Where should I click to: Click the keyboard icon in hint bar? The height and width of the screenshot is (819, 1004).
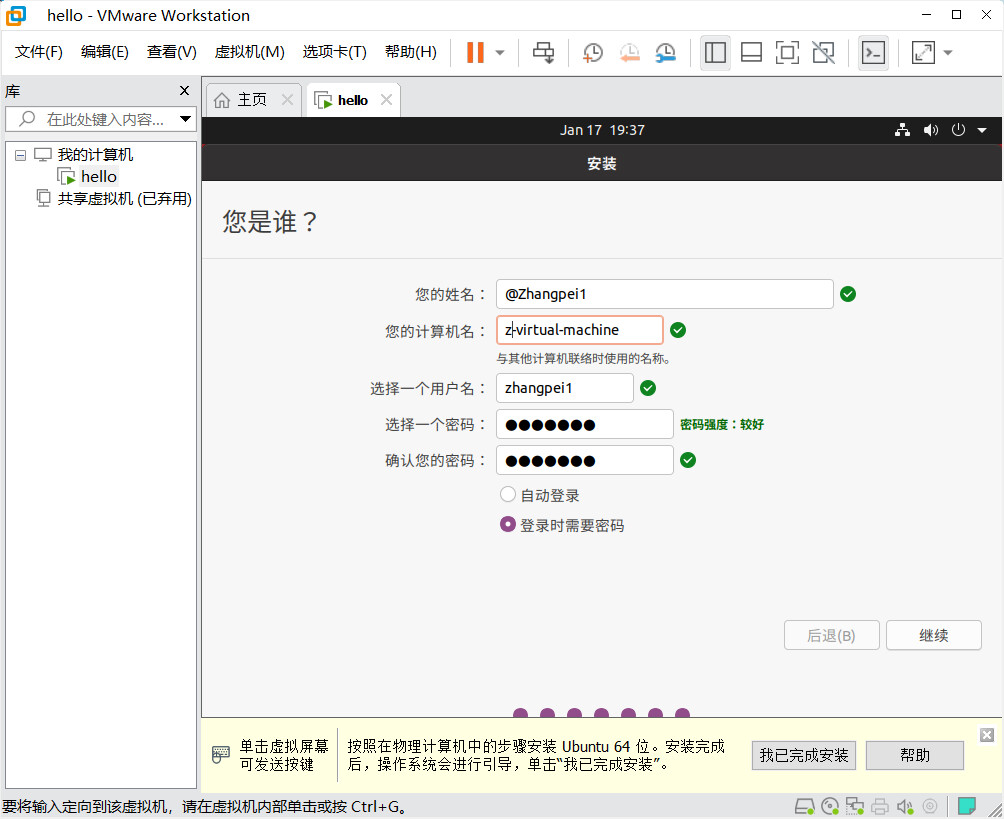(x=221, y=754)
